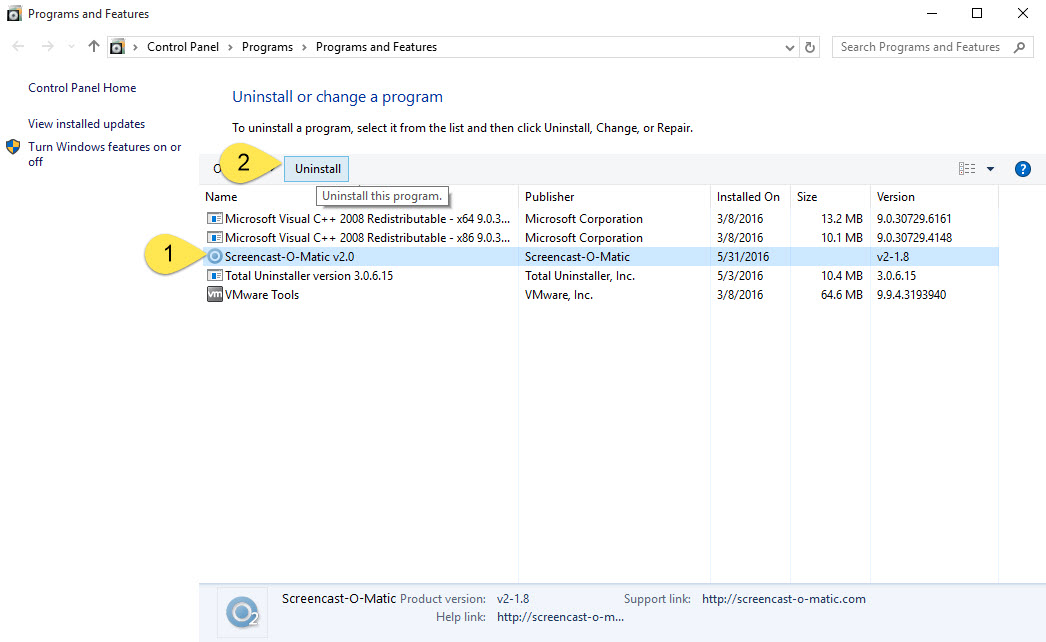This screenshot has height=642, width=1046.
Task: Open View installed updates link
Action: (x=86, y=123)
